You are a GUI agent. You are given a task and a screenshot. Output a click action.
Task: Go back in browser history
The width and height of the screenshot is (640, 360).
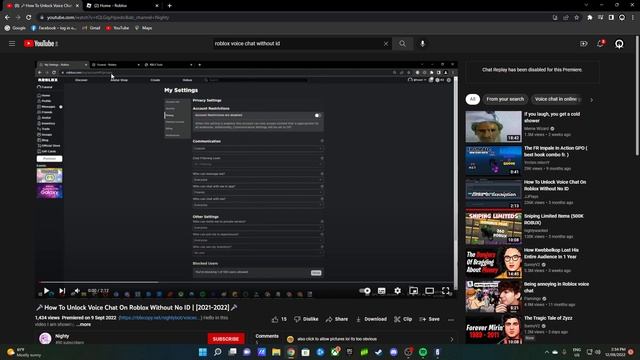[x=7, y=18]
